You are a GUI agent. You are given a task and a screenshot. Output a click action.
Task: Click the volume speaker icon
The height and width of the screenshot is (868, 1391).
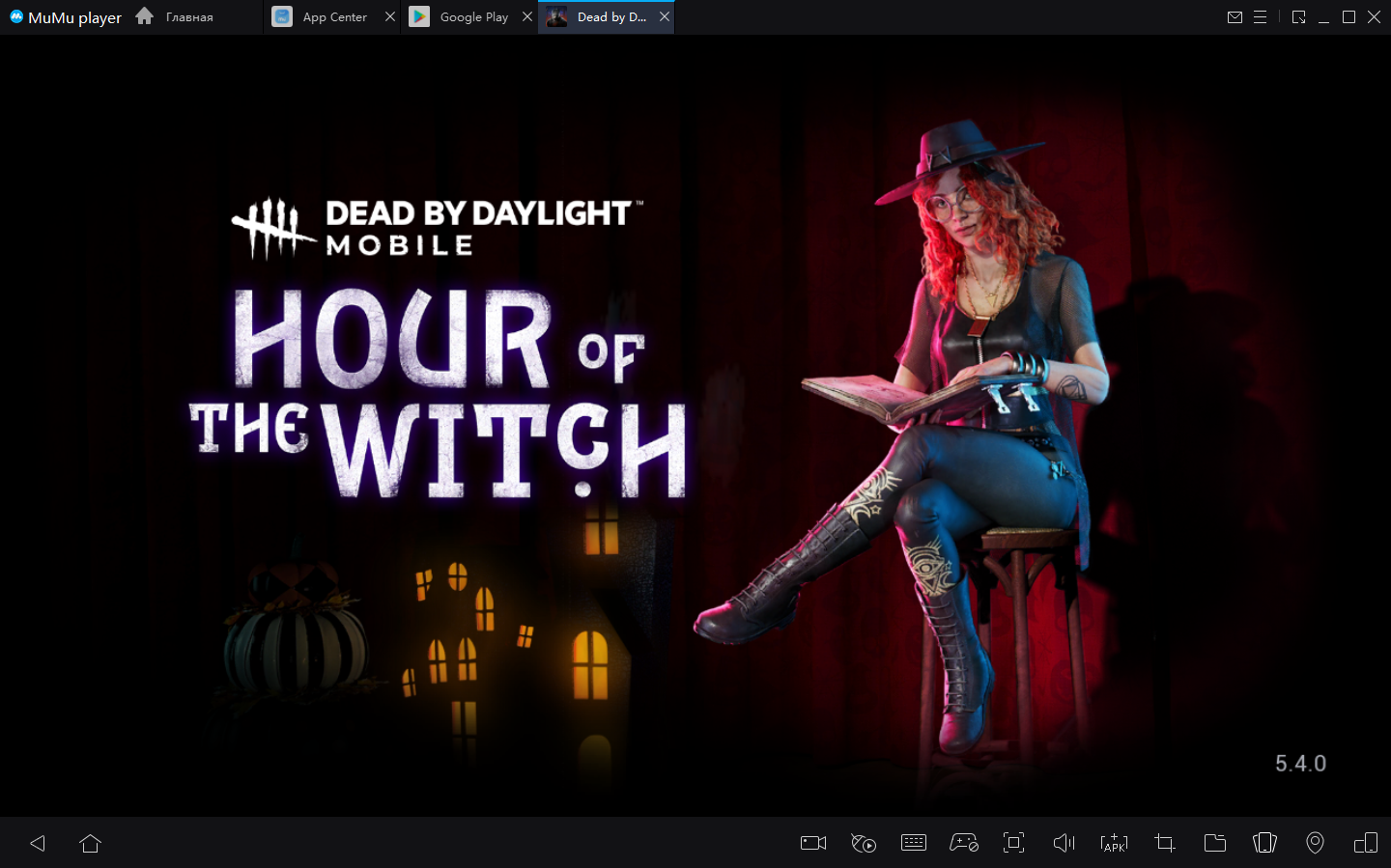[1064, 843]
